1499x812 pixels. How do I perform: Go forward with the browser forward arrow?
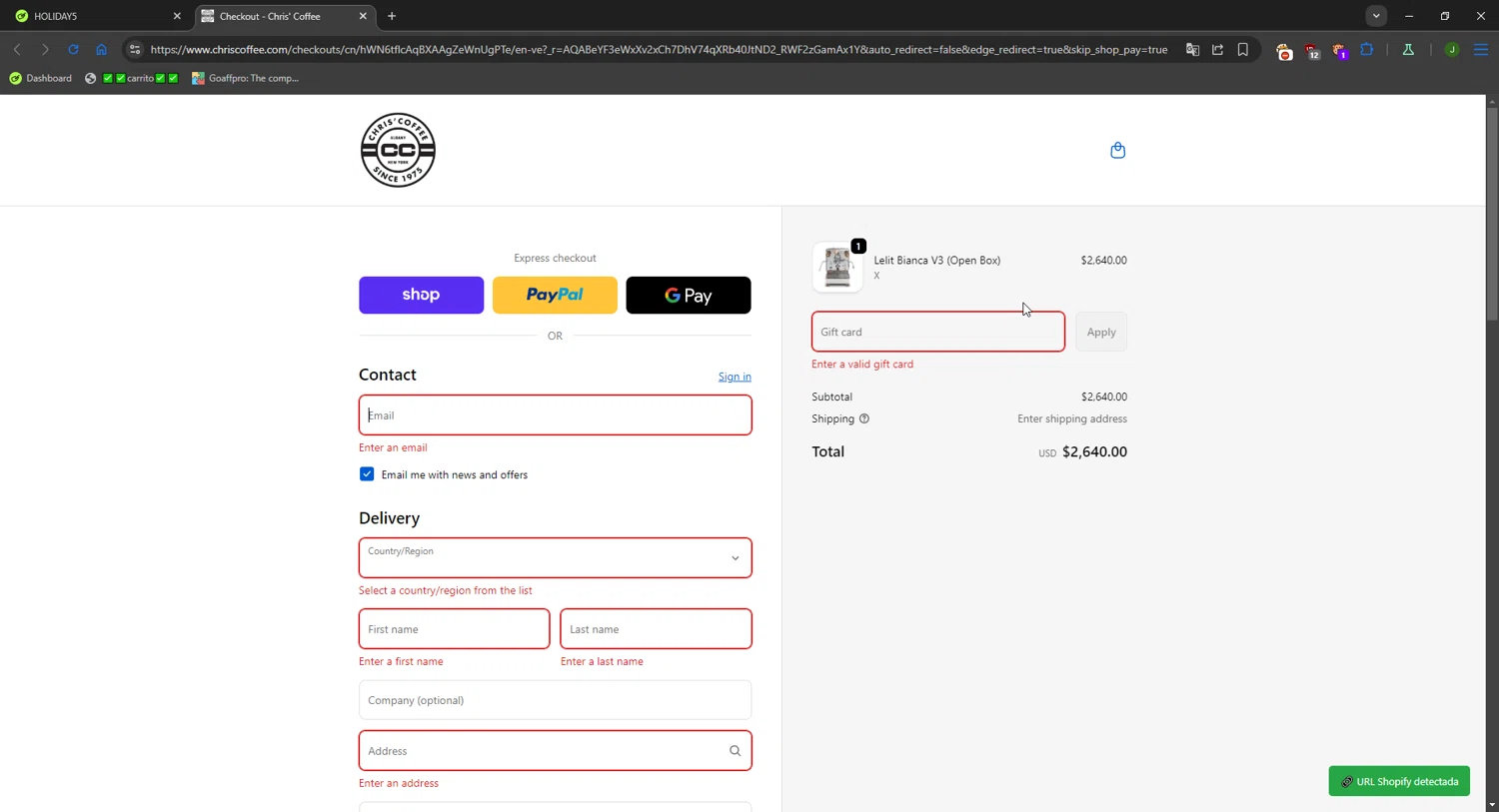tap(45, 49)
